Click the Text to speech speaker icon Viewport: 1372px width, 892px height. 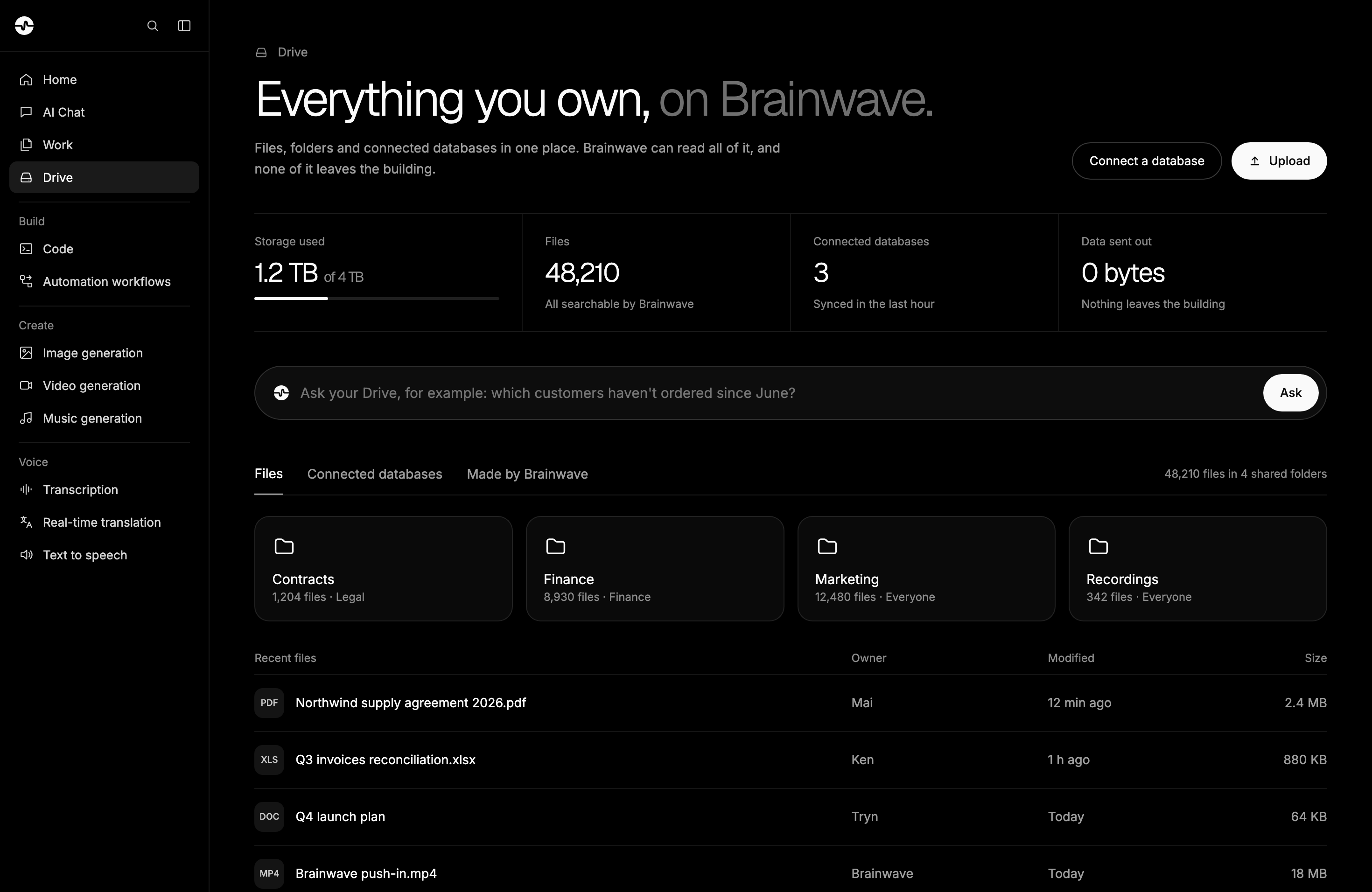(x=26, y=555)
